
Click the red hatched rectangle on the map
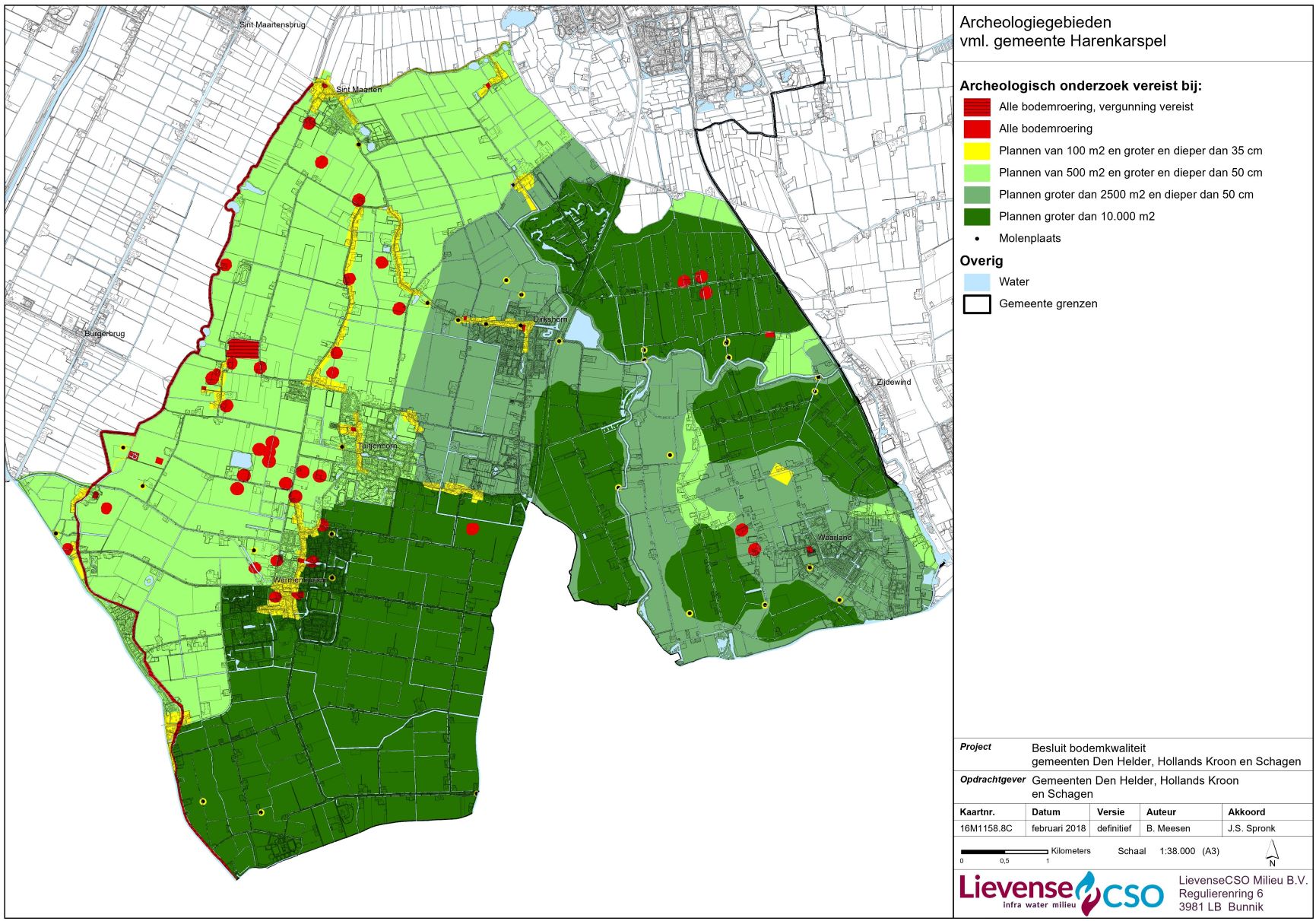[x=243, y=349]
